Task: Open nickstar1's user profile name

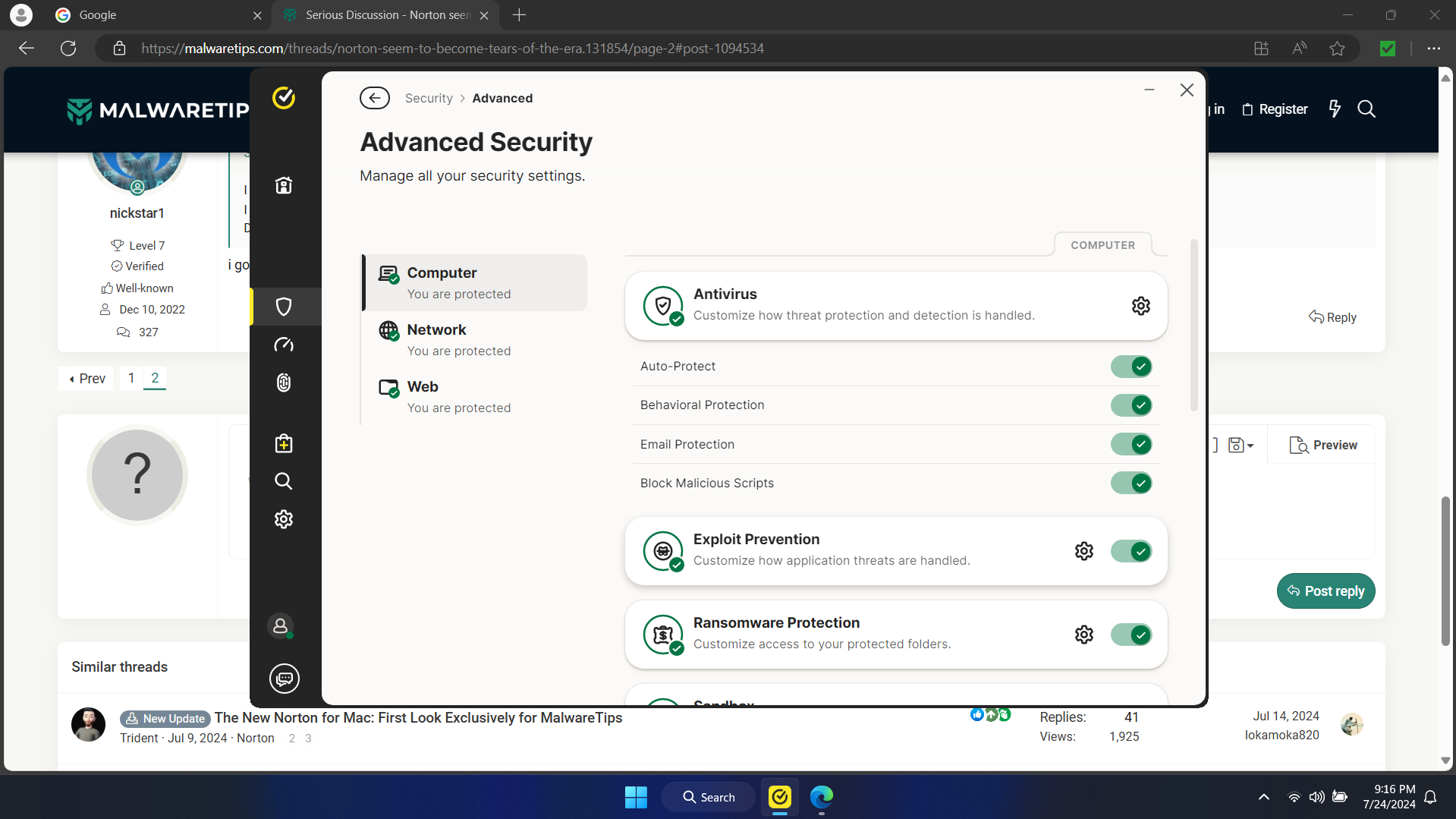Action: pos(137,213)
